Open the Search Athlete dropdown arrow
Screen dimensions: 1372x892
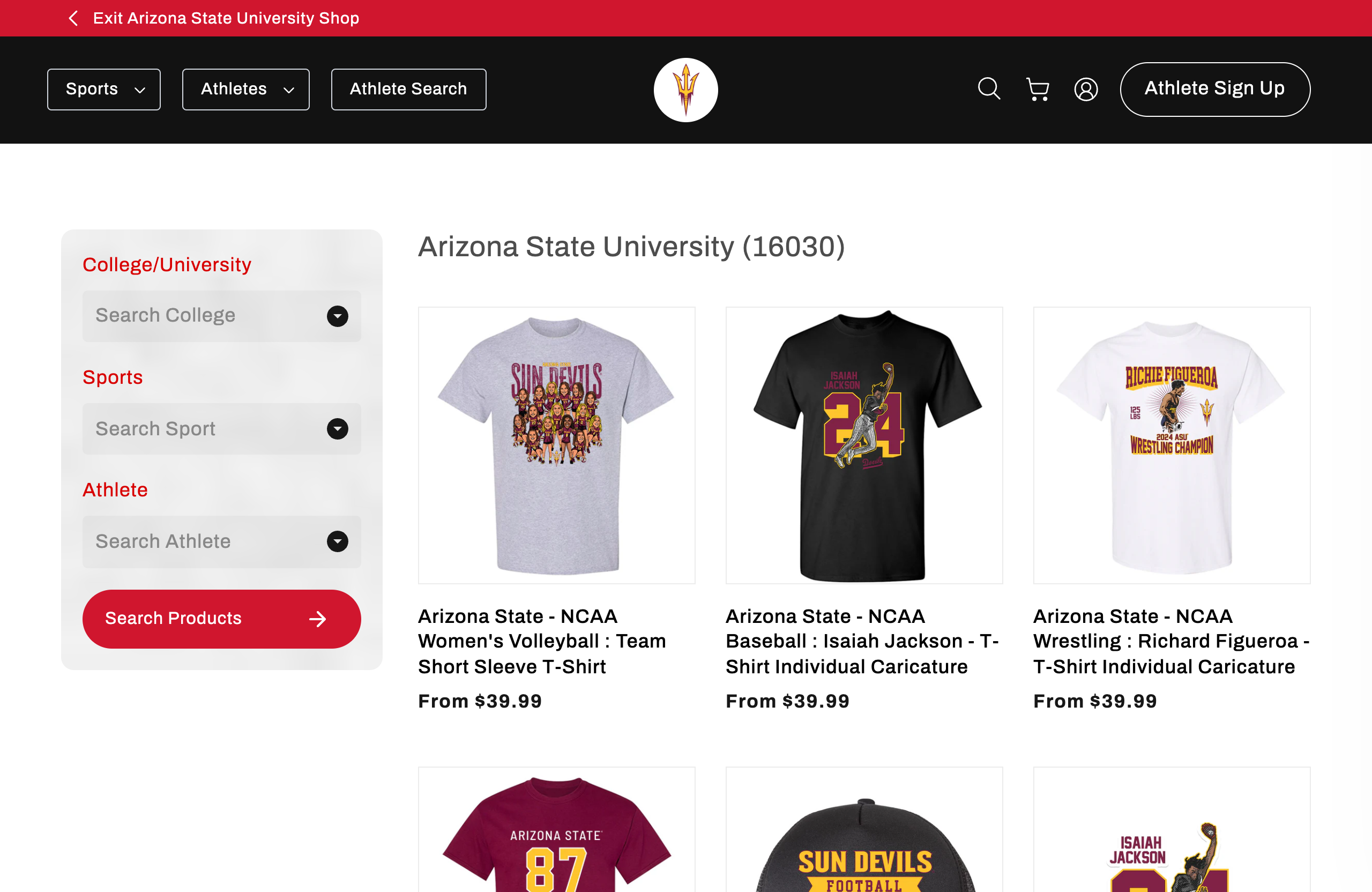pyautogui.click(x=337, y=541)
